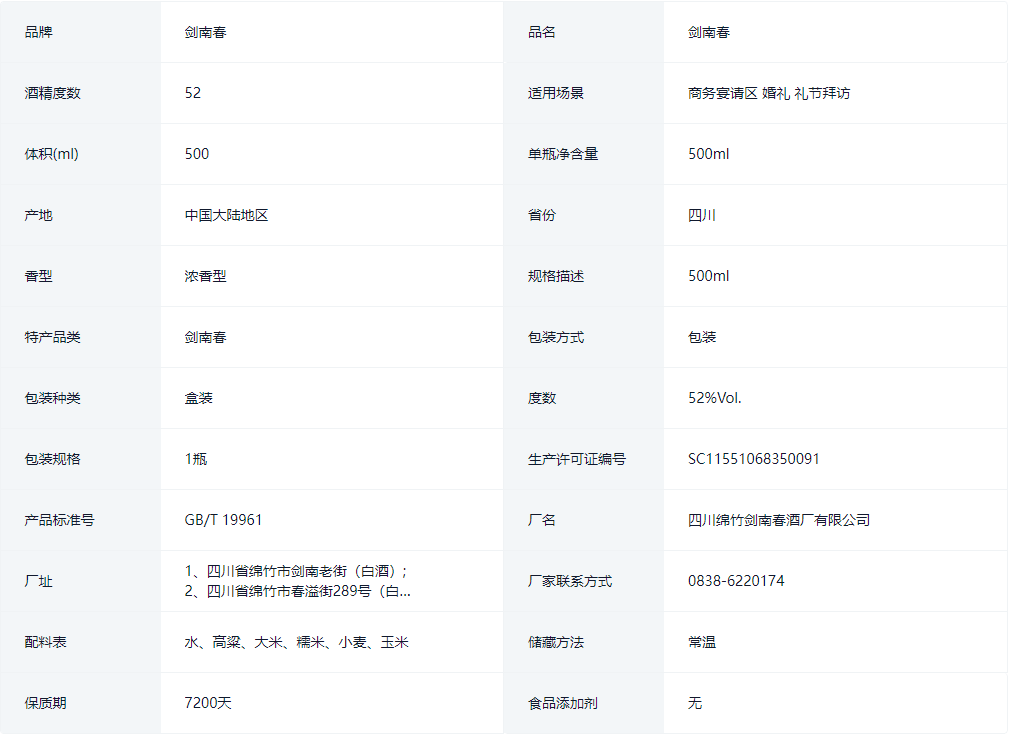Click ingredients 水、高粱、大米、糯米、小麦、玉米
1020x744 pixels.
(x=297, y=643)
